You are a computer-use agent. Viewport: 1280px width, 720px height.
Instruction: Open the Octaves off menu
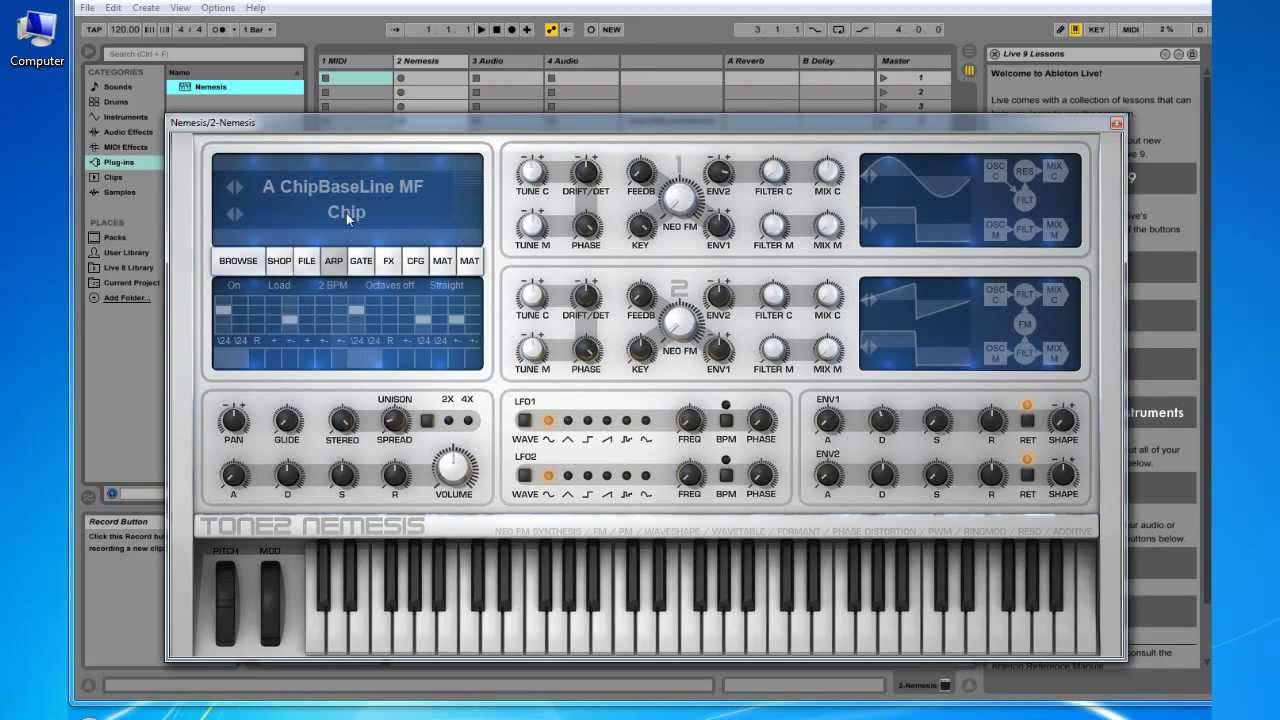point(390,285)
